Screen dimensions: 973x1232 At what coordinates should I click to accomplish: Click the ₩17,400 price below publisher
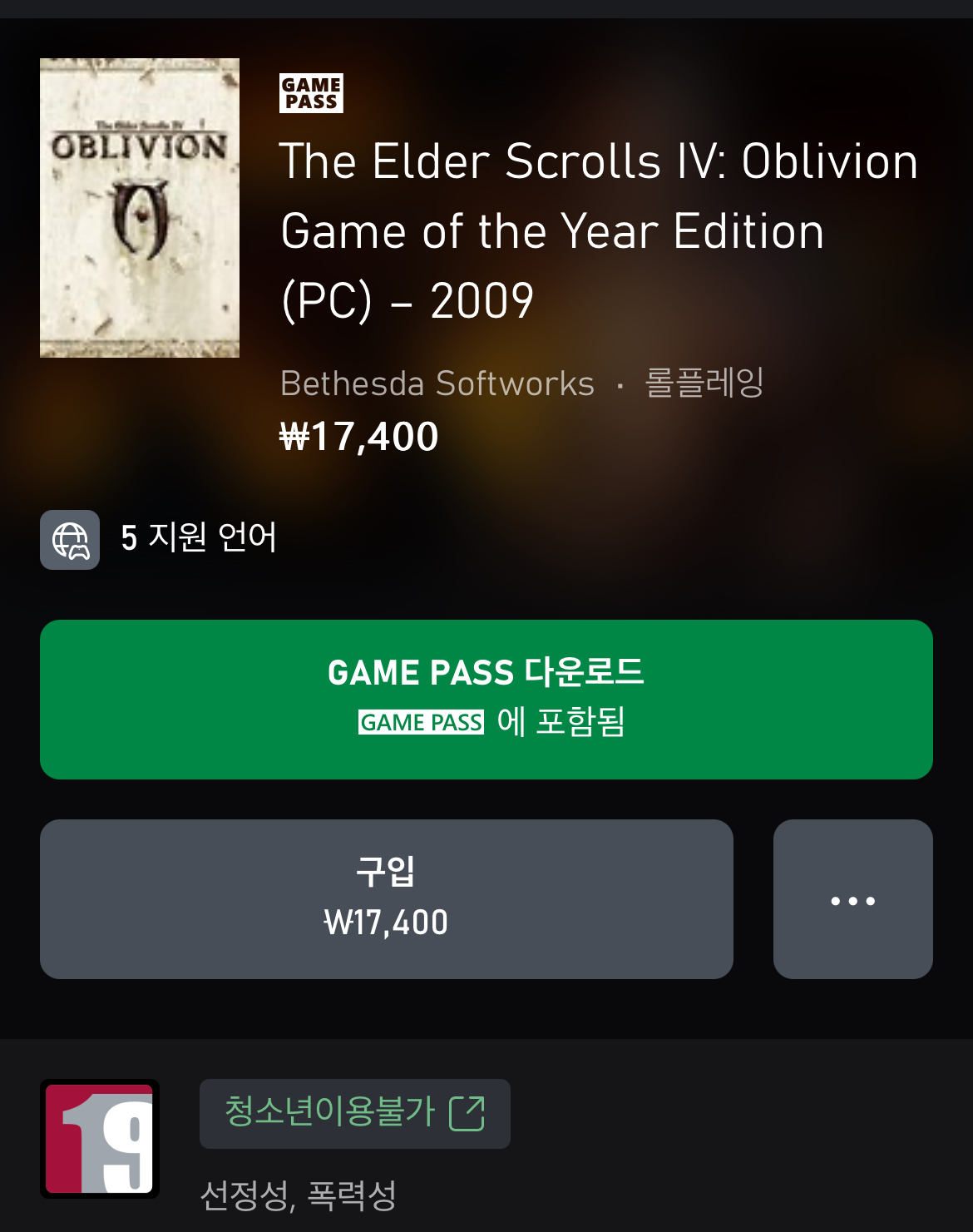[x=358, y=437]
